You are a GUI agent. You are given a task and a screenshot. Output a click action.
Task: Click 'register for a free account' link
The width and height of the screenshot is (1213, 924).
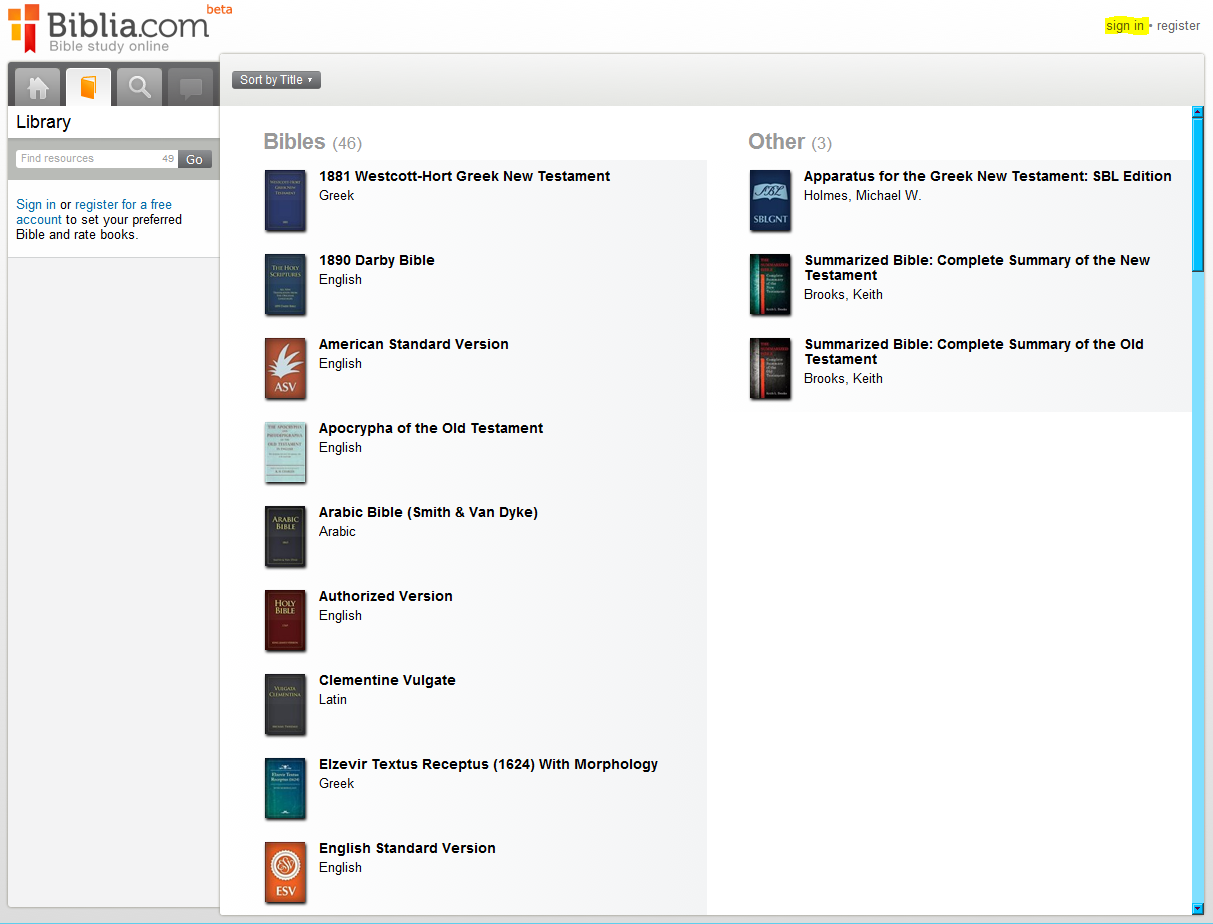point(94,212)
